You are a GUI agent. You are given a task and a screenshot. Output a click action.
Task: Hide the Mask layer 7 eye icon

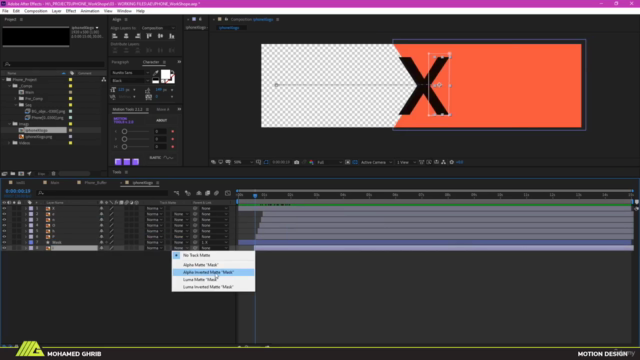pos(4,242)
